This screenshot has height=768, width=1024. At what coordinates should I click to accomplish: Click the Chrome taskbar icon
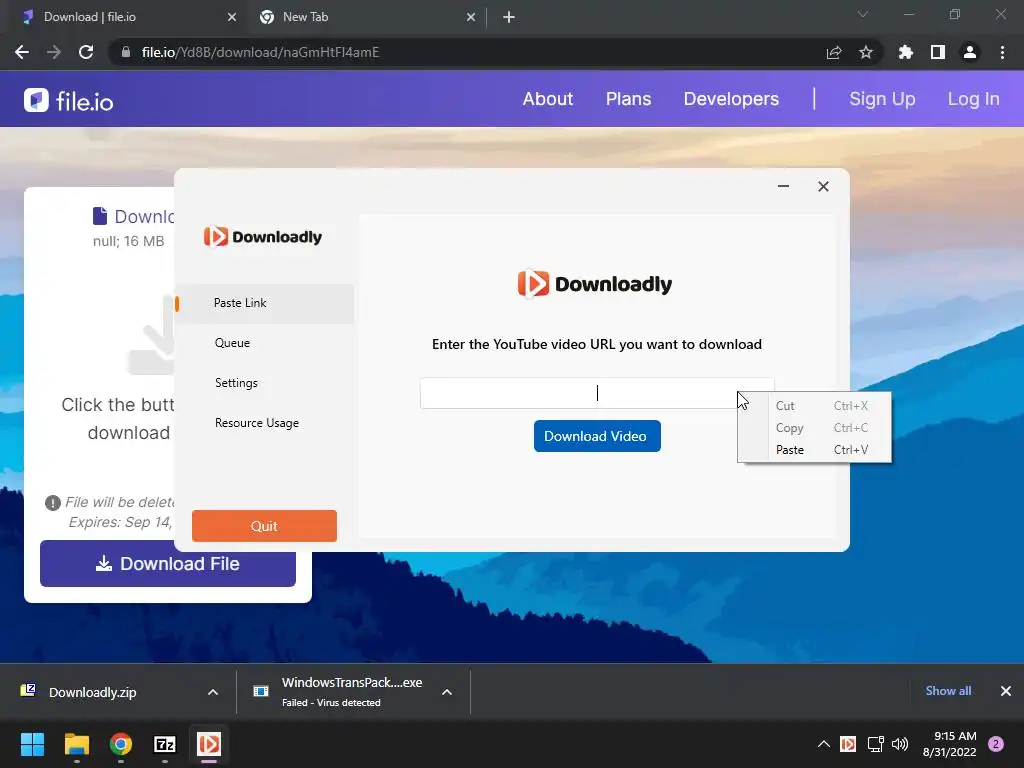coord(121,744)
